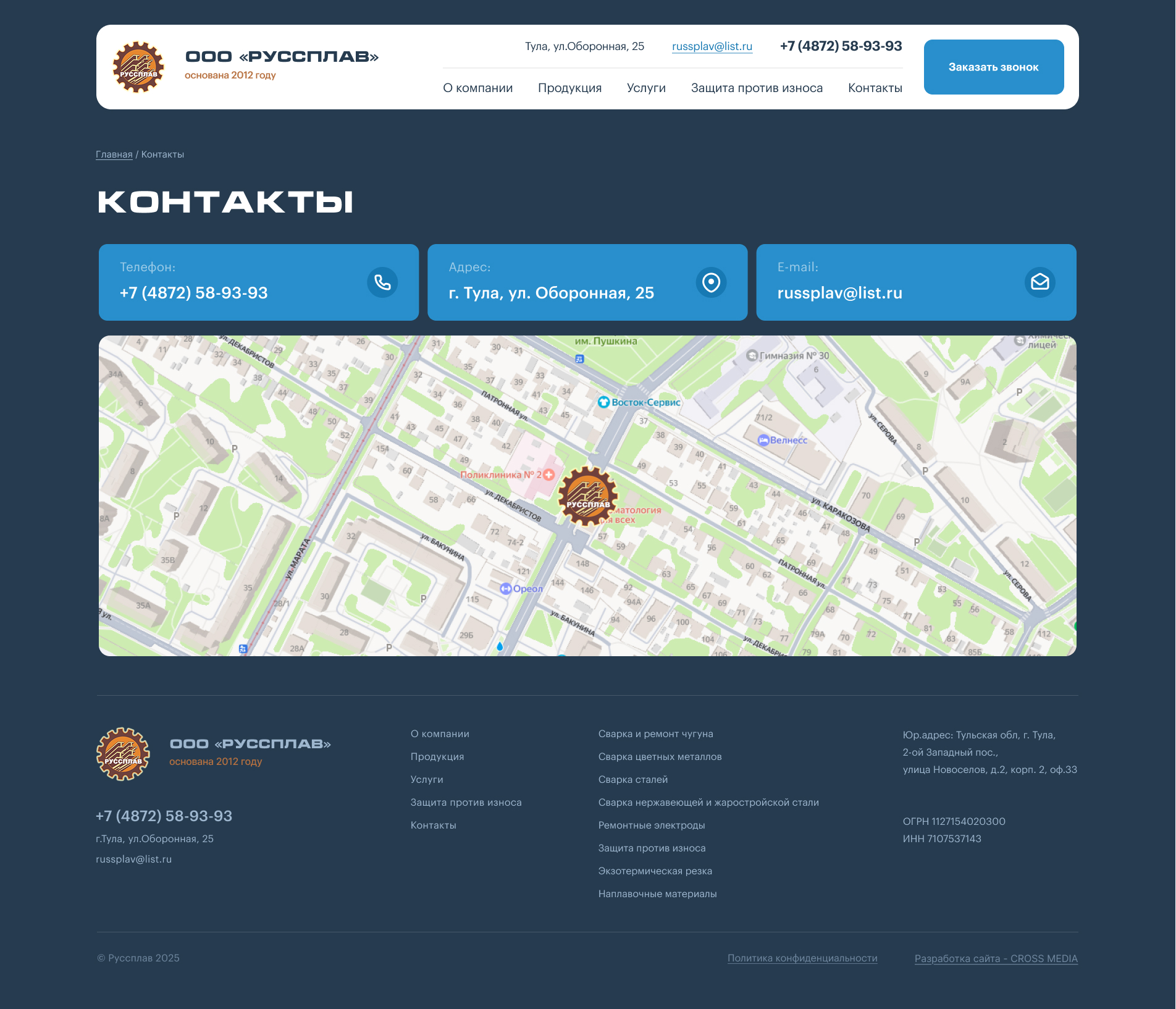Click header email russplav@list.ru link
Viewport: 1176px width, 1009px height.
tap(712, 46)
